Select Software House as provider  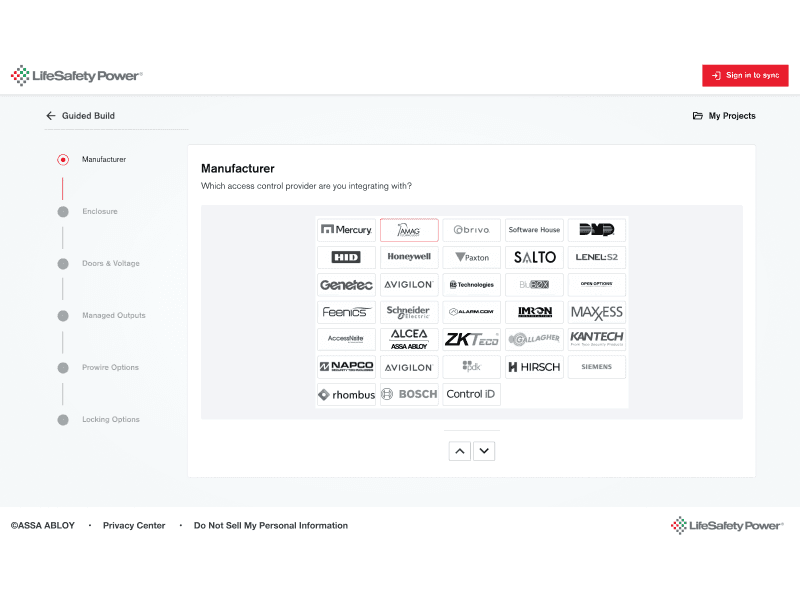pyautogui.click(x=534, y=230)
